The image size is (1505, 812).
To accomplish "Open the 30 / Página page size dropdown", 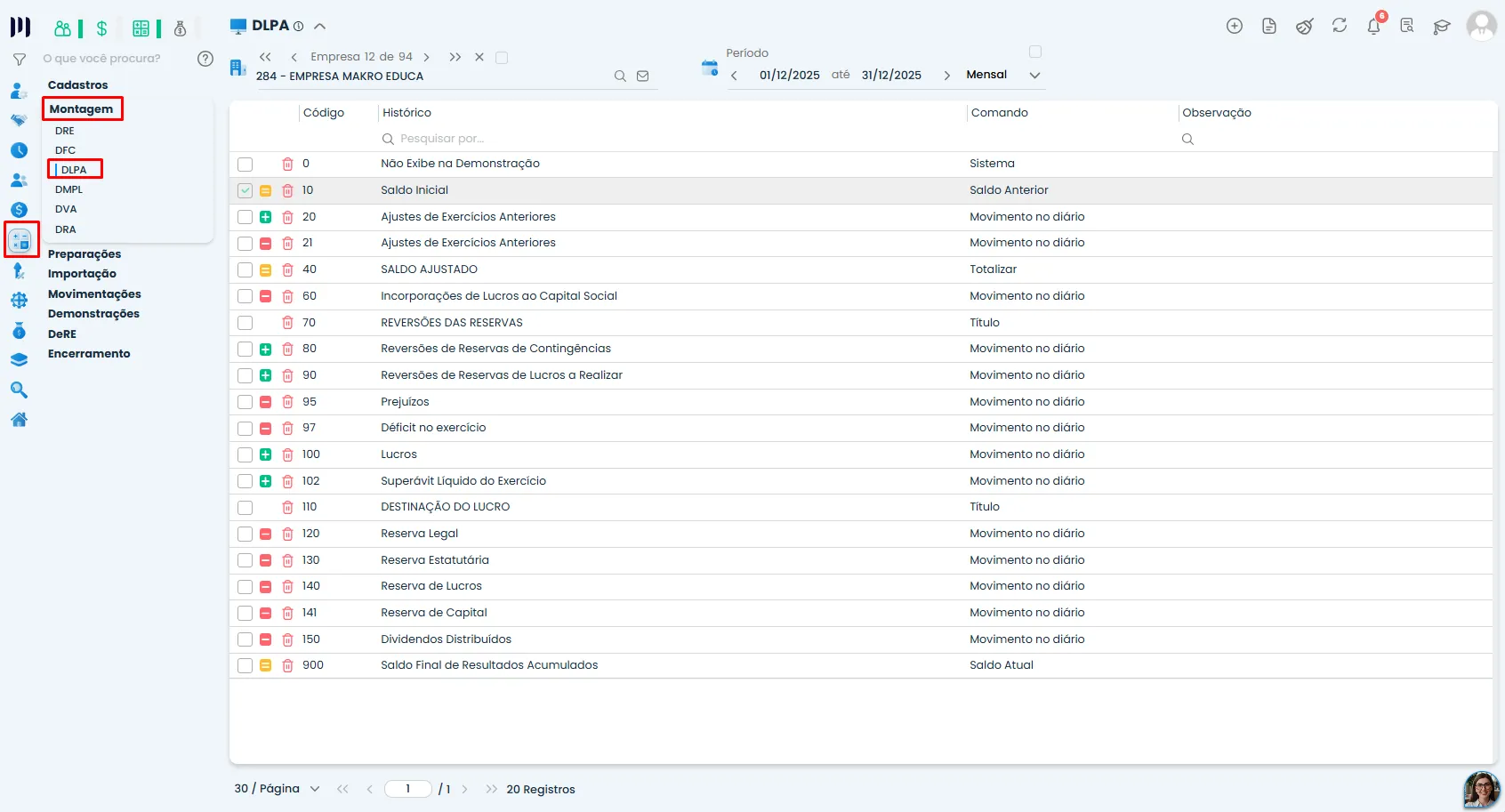I will click(x=277, y=789).
